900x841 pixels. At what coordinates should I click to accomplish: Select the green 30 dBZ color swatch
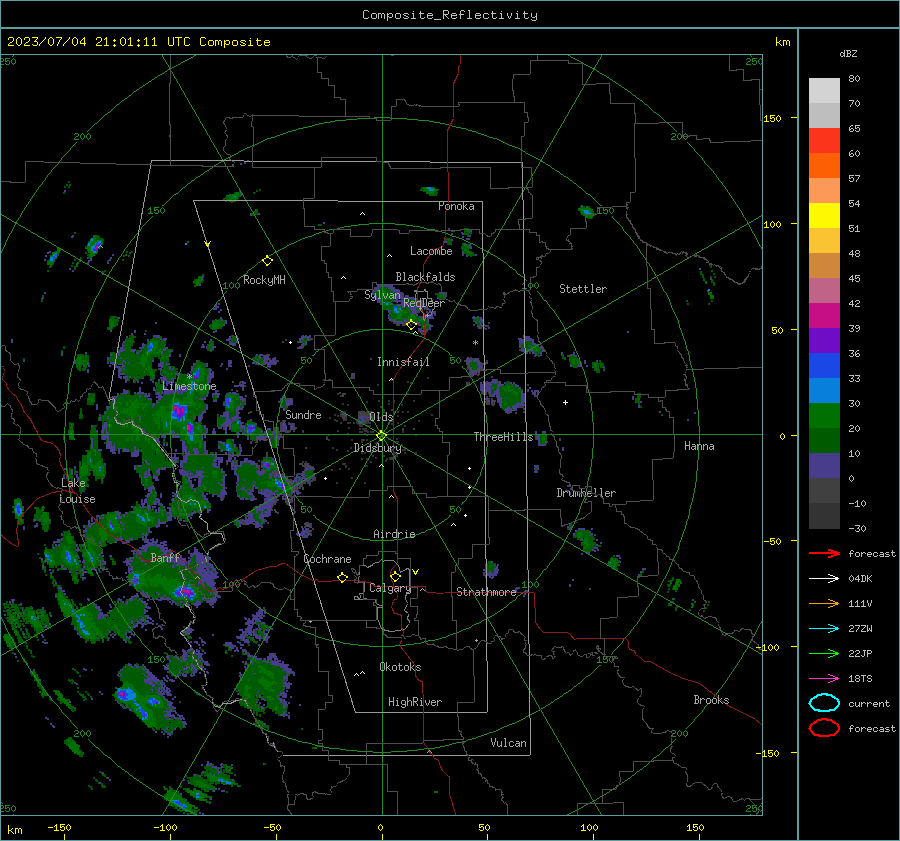click(x=824, y=416)
